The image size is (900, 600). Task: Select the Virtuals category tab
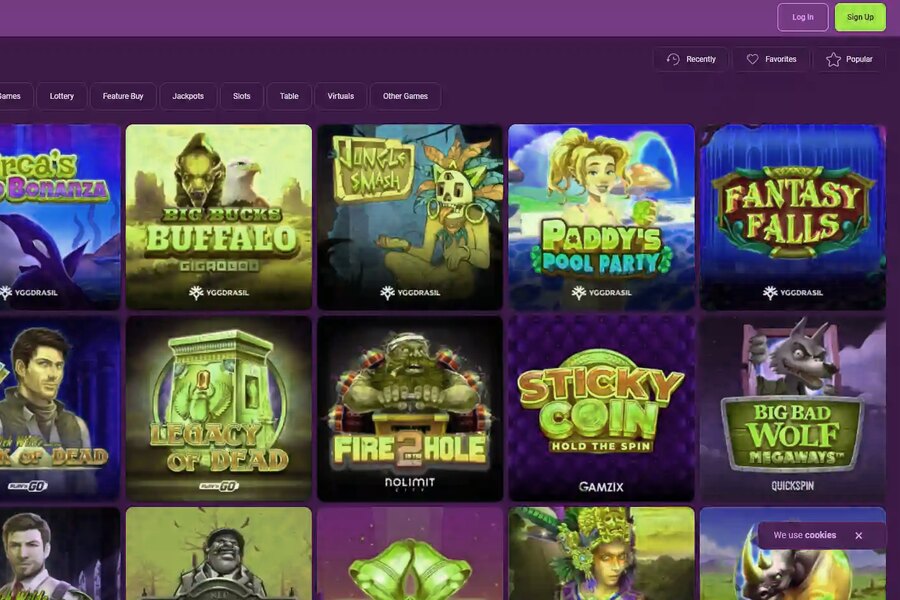341,96
